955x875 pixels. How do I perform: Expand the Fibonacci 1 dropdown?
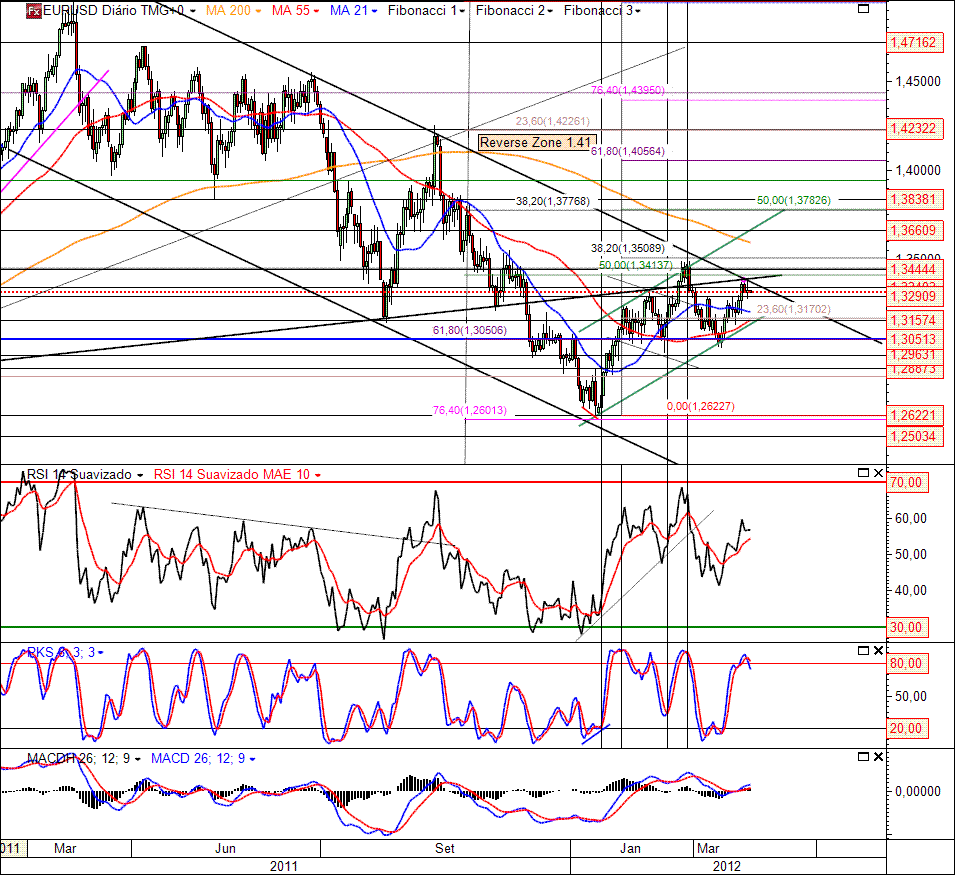tap(463, 11)
